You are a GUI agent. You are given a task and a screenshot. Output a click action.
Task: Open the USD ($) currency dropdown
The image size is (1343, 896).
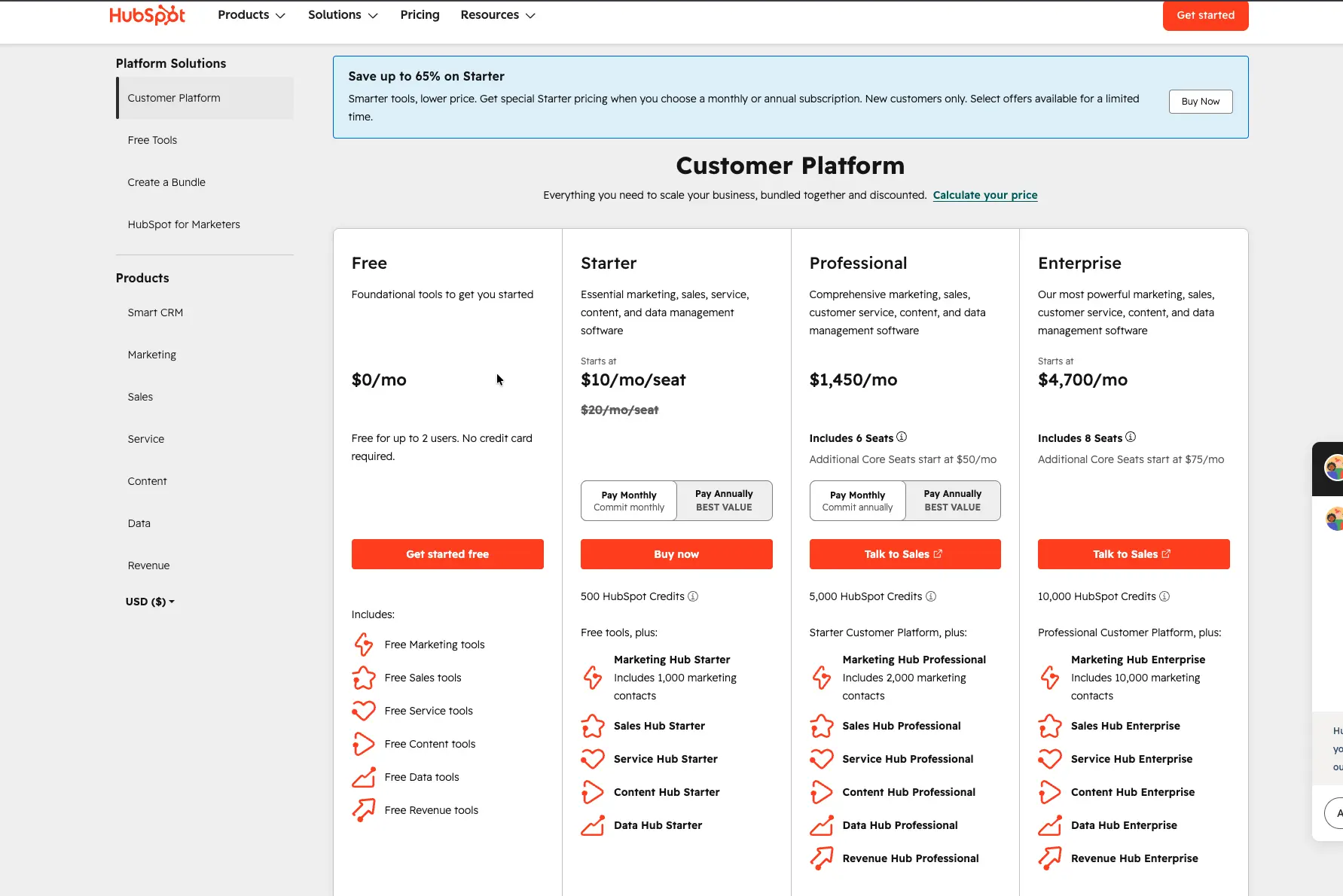pos(150,602)
